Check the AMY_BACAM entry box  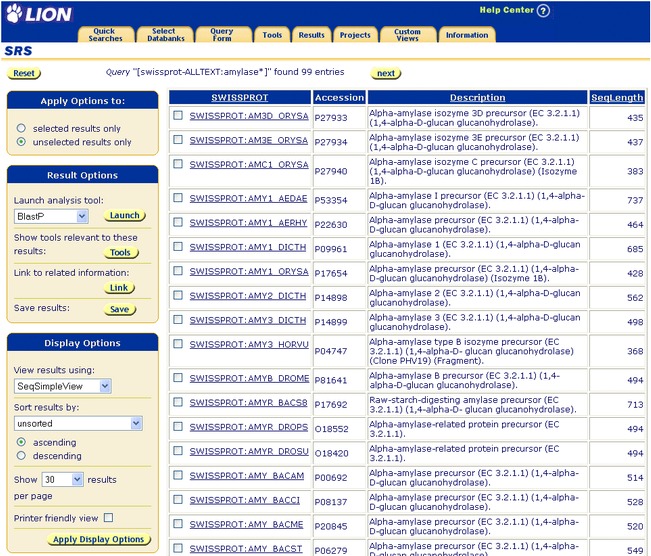click(x=178, y=474)
